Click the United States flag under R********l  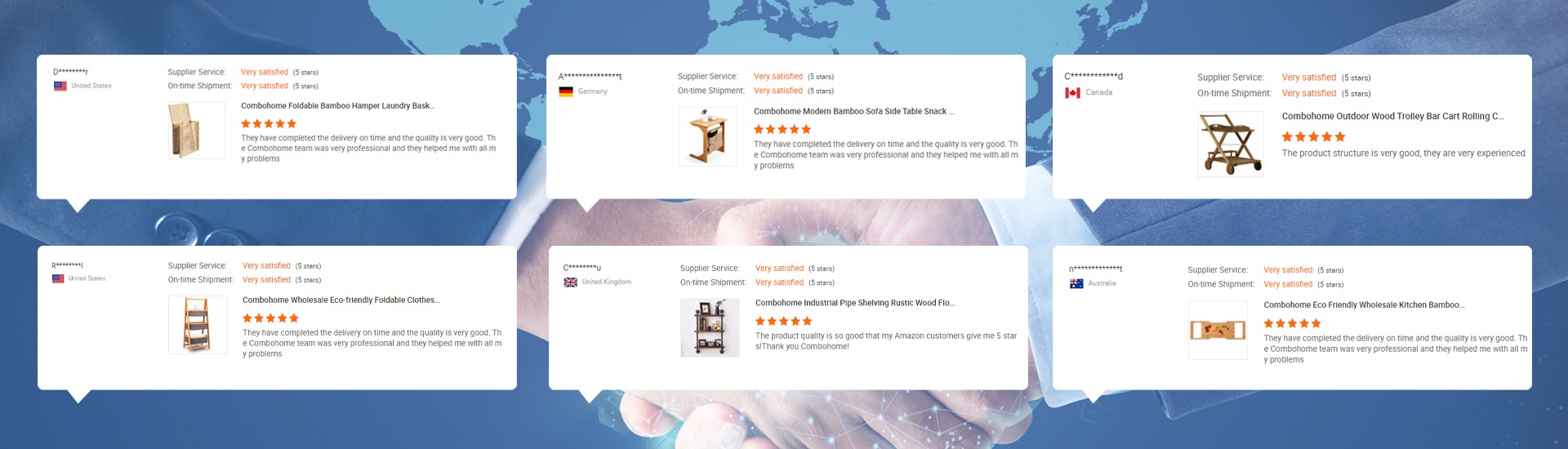pyautogui.click(x=58, y=278)
